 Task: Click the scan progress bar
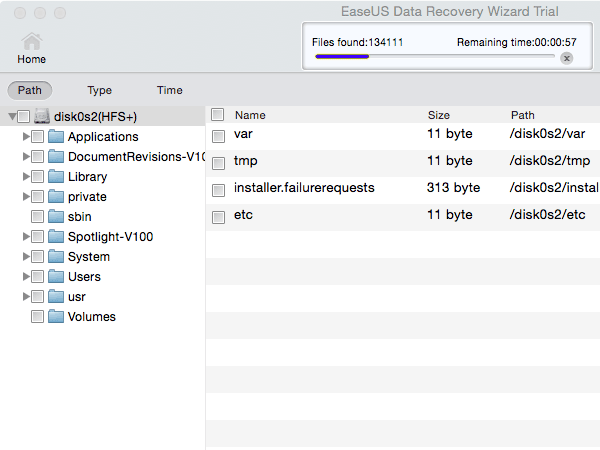click(x=435, y=57)
